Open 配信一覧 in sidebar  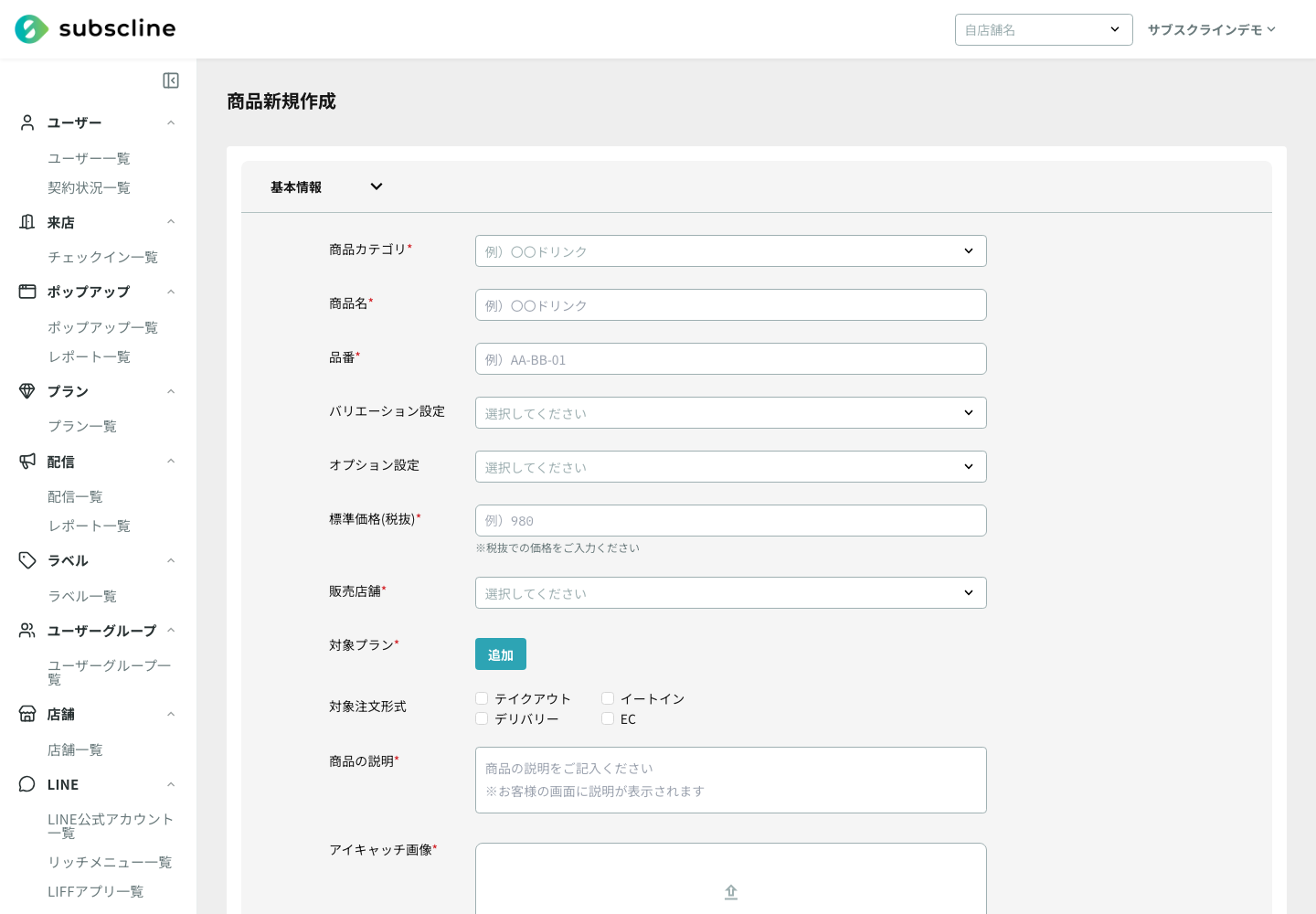point(75,496)
